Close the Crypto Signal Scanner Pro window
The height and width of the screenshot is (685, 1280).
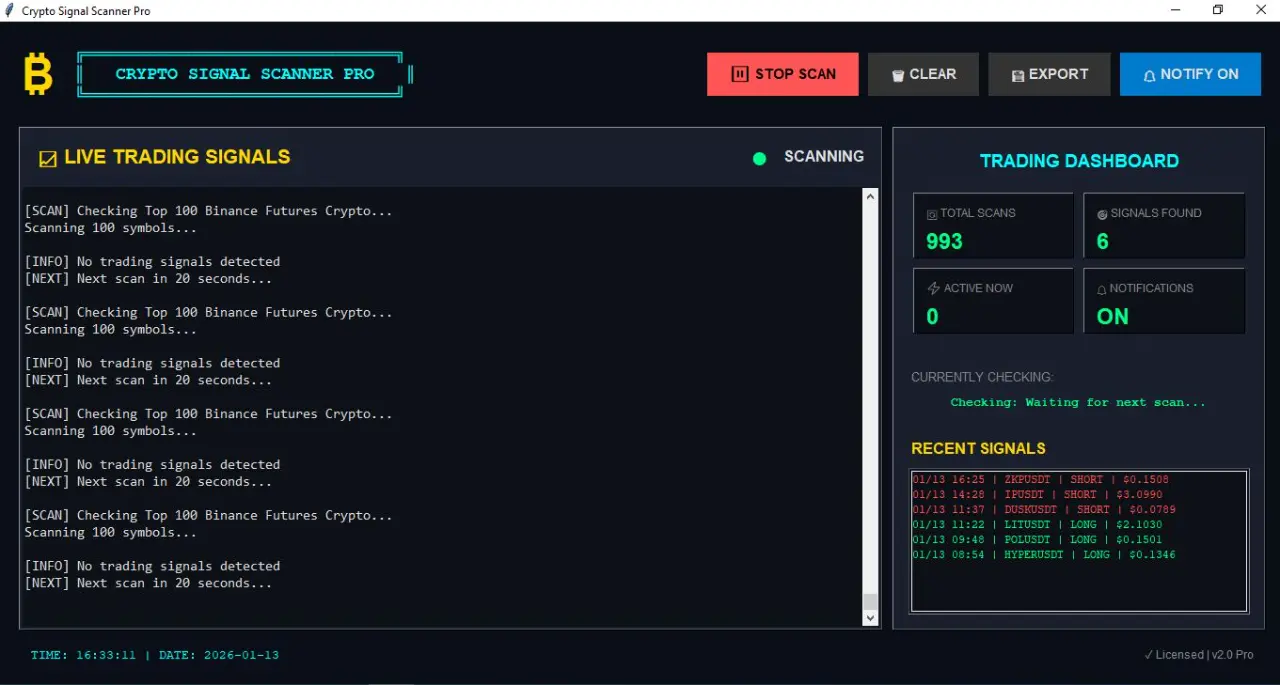coord(1260,10)
